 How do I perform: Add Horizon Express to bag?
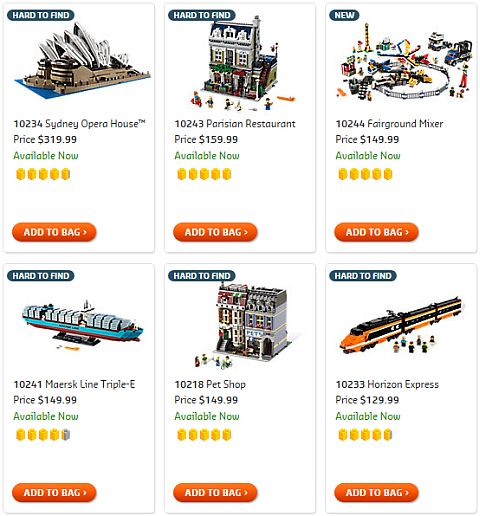(x=376, y=493)
